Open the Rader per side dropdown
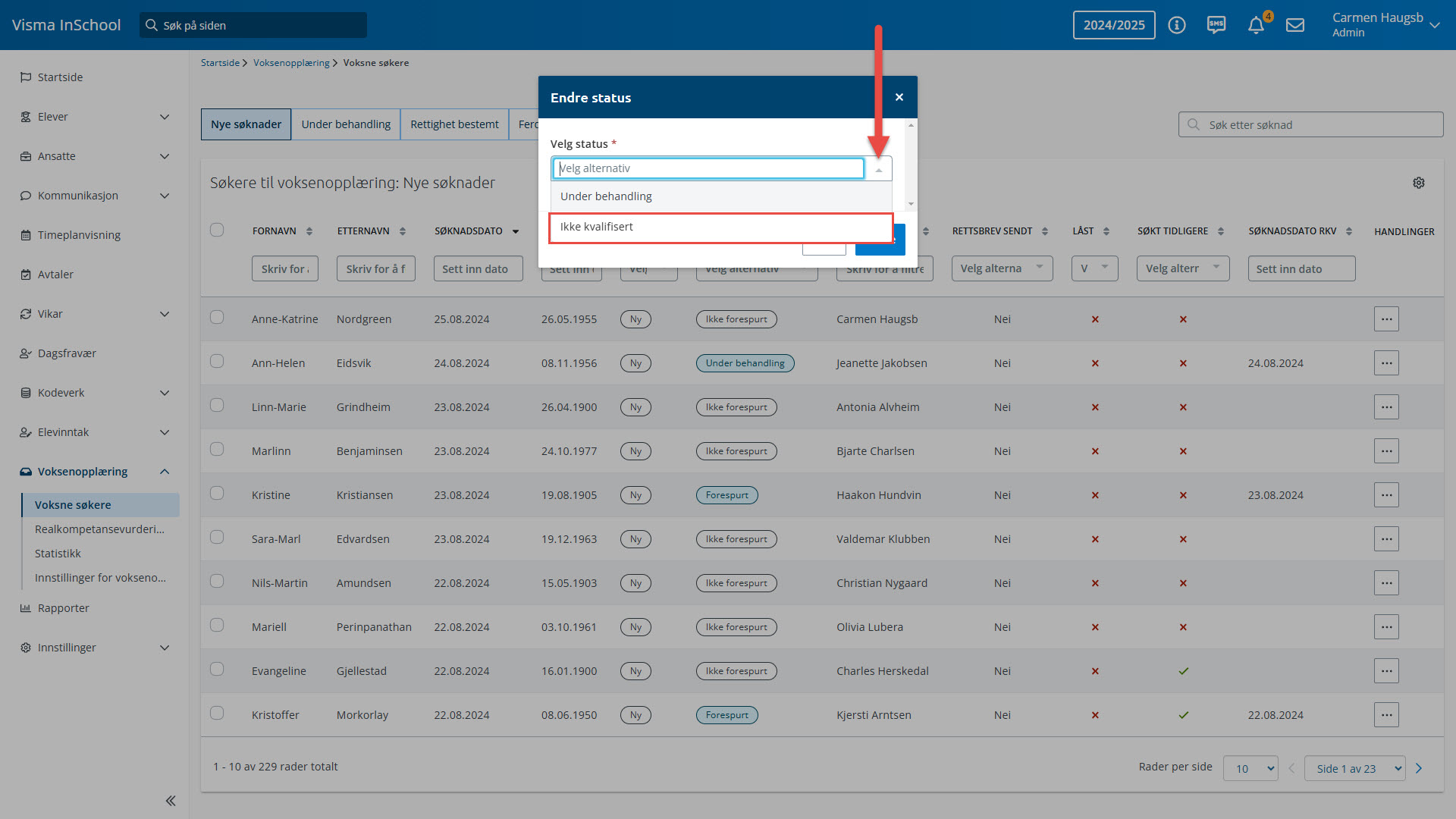Screen dimensions: 1456x819 click(1250, 768)
